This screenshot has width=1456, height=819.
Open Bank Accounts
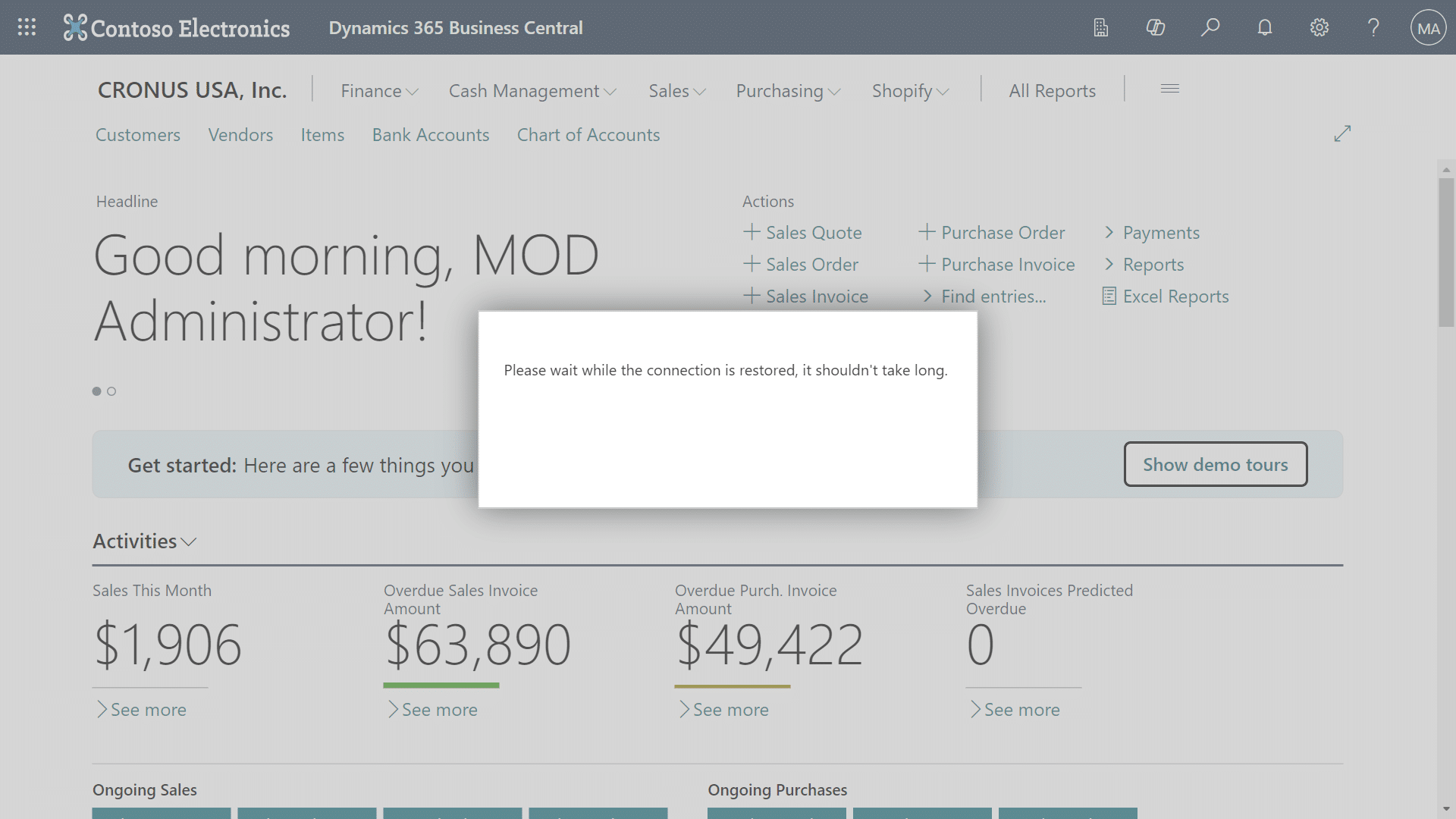(431, 135)
